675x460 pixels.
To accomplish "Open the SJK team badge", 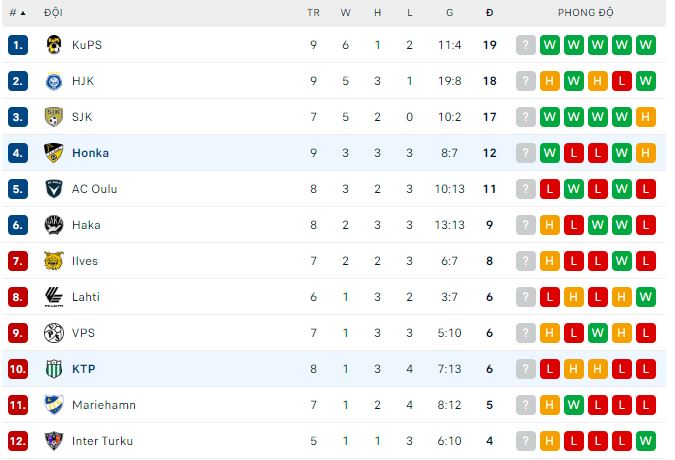I will pyautogui.click(x=54, y=117).
